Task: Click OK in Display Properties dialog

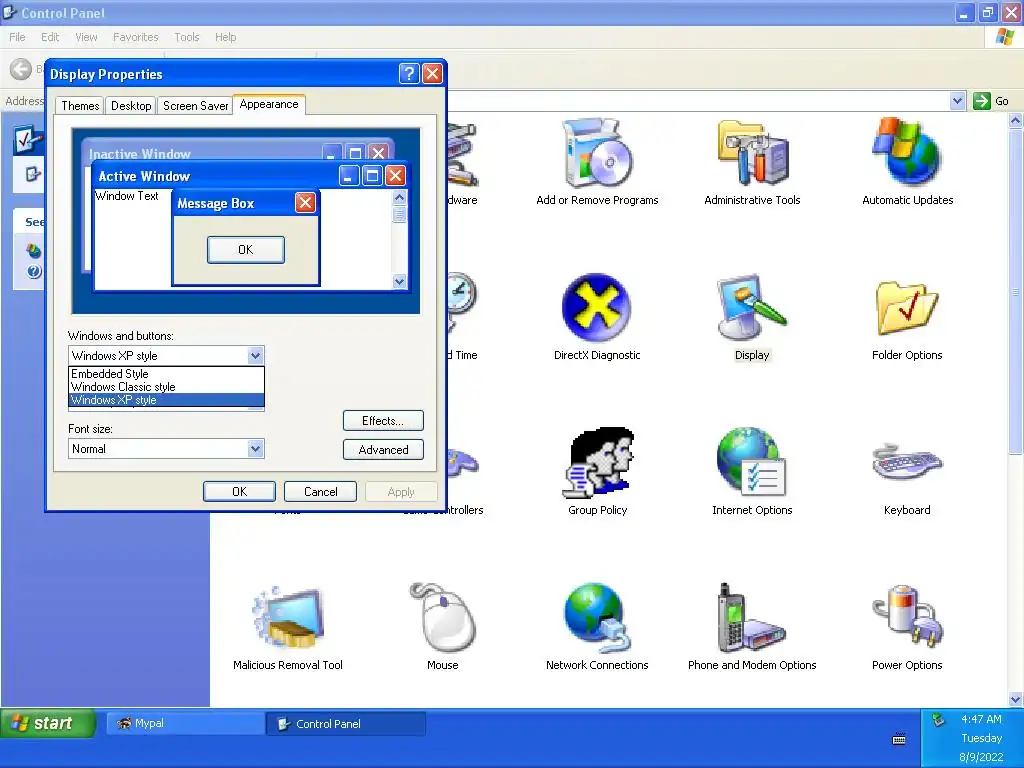Action: 239,492
